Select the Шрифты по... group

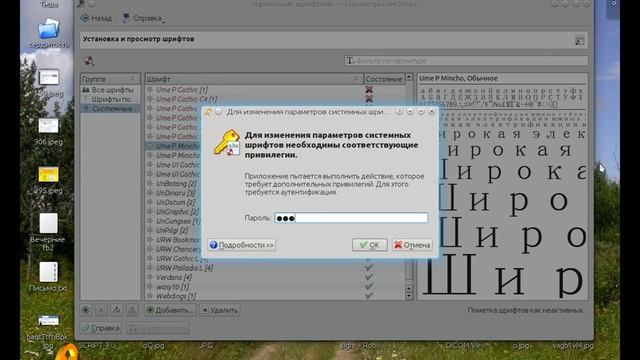point(110,99)
